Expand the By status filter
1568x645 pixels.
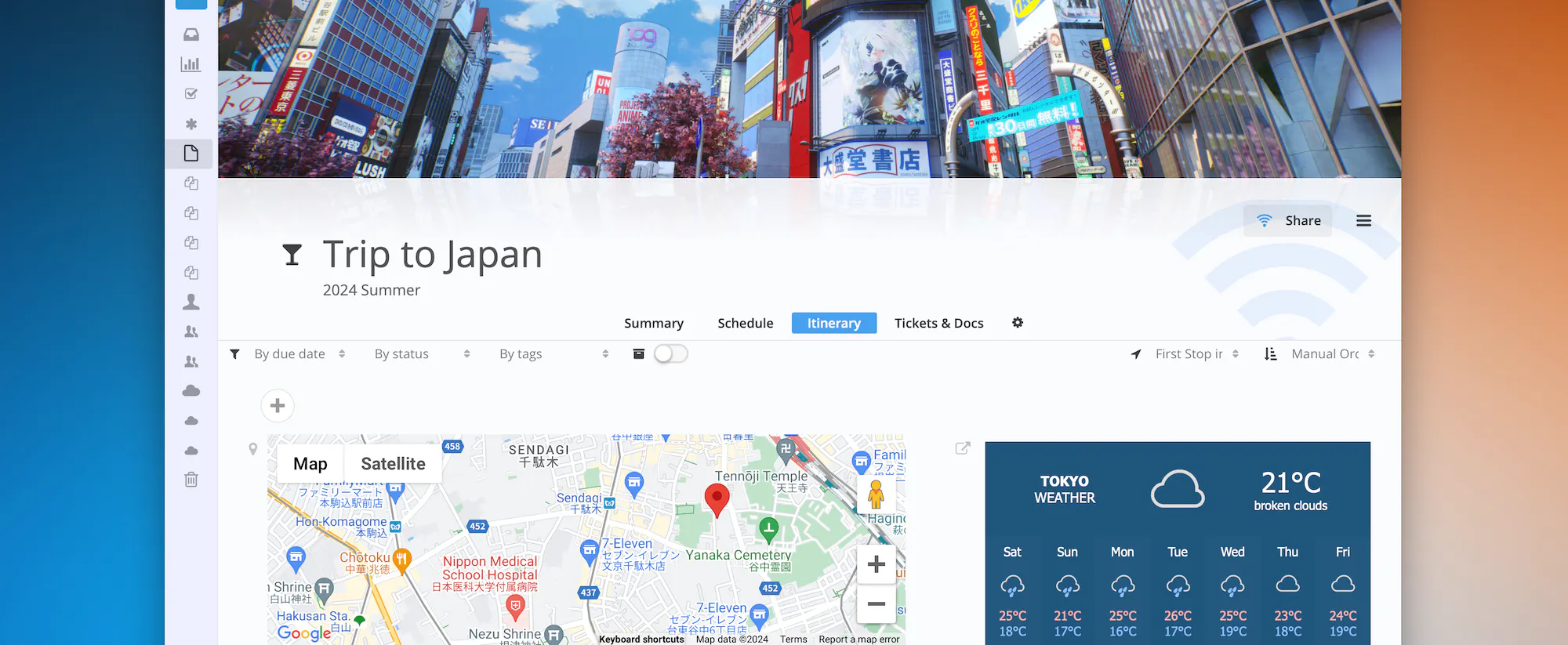point(422,354)
